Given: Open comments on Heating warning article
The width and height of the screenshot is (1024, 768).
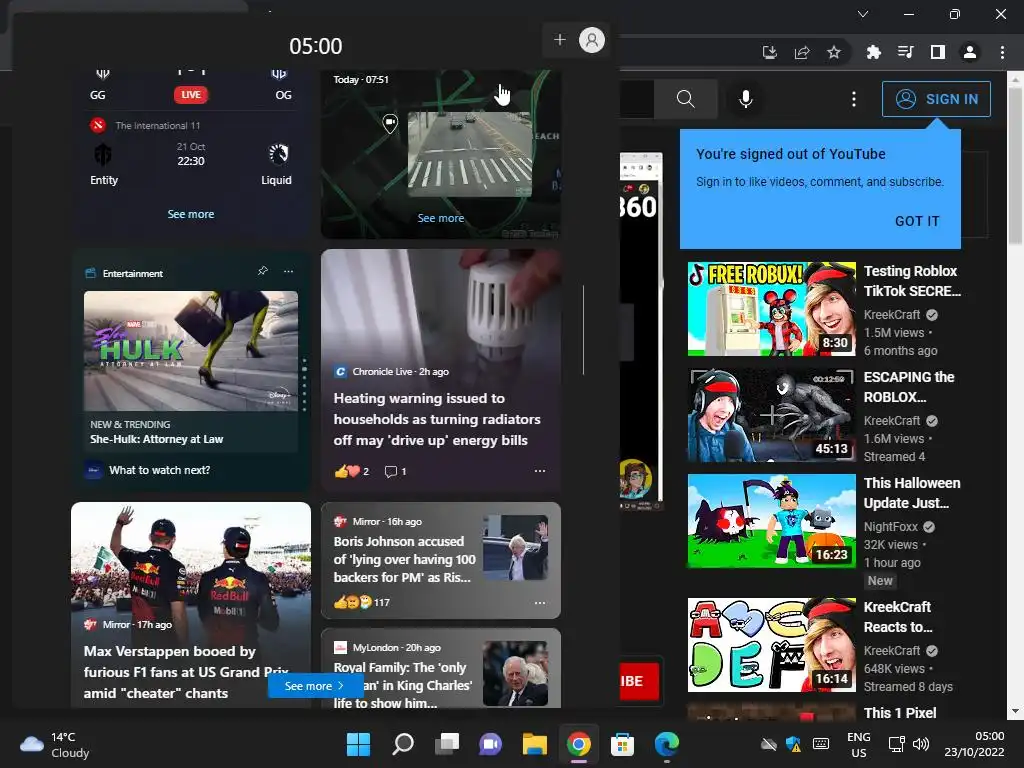Looking at the screenshot, I should pyautogui.click(x=395, y=471).
